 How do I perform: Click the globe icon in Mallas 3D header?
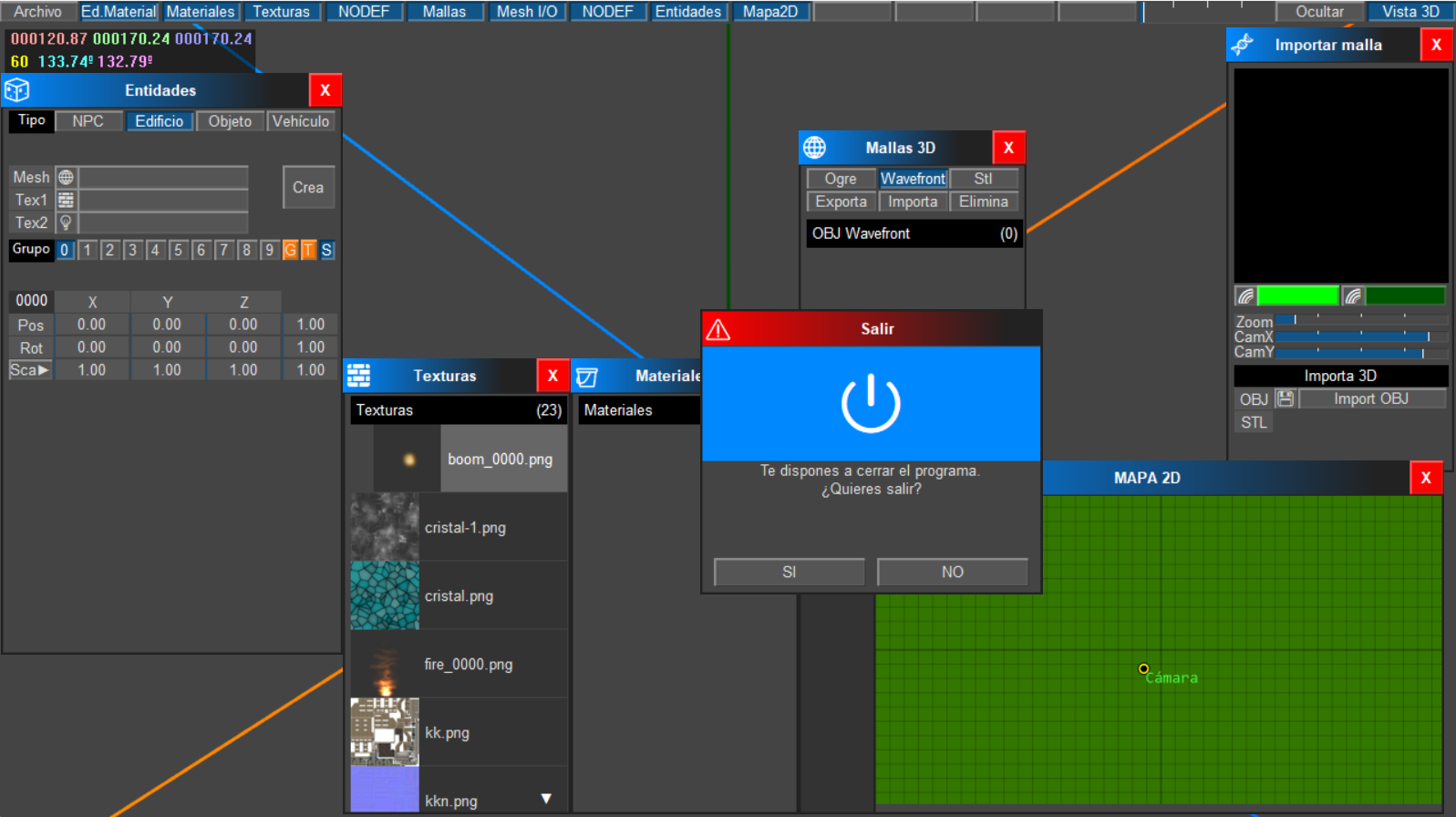pyautogui.click(x=814, y=148)
